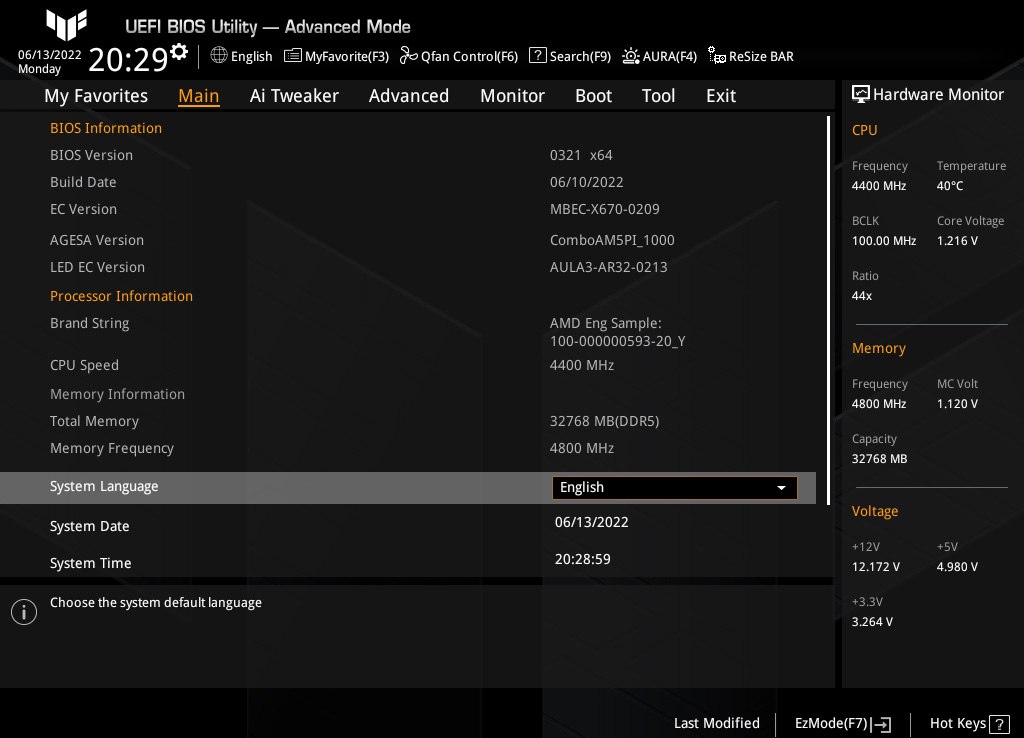Click Ratio 44x reading
Image resolution: width=1024 pixels, height=738 pixels.
click(x=861, y=296)
